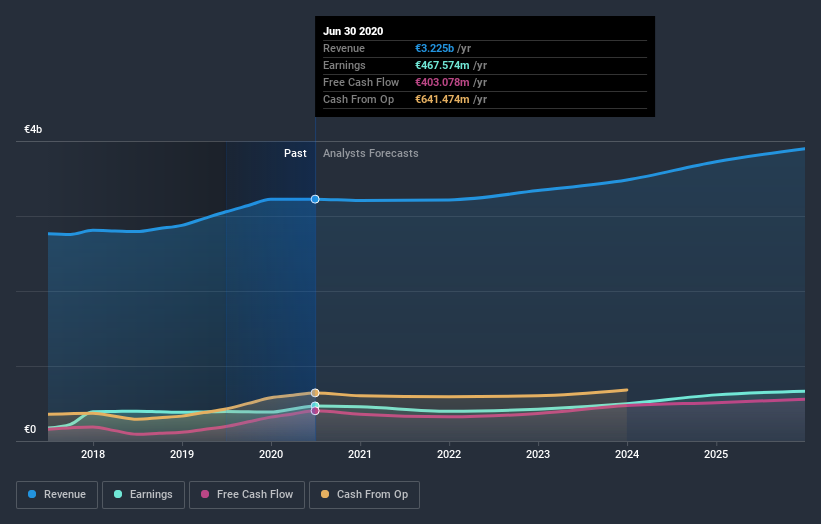Screen dimensions: 821x524
Task: Click the pink Free Cash Flow legend dot
Action: point(205,494)
